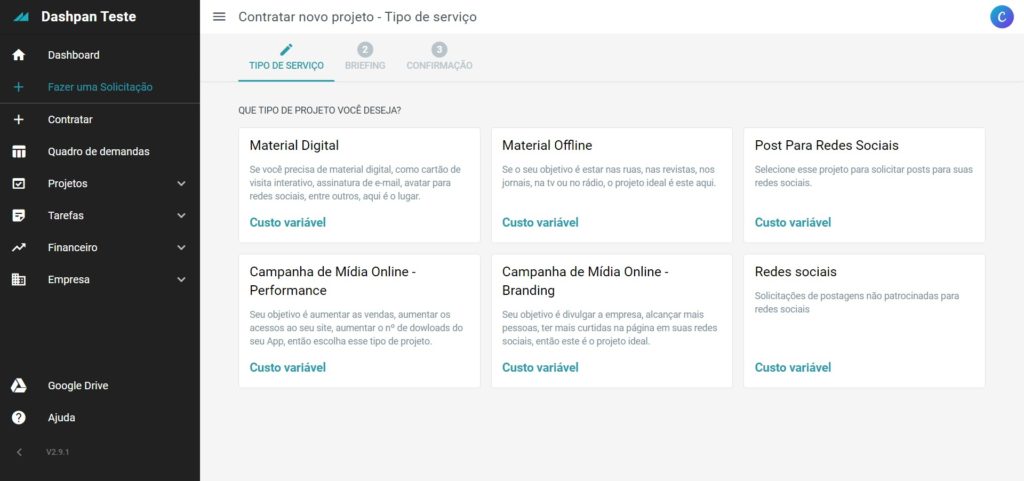Switch to the CONFIRMAÇÃO step tab

(440, 58)
